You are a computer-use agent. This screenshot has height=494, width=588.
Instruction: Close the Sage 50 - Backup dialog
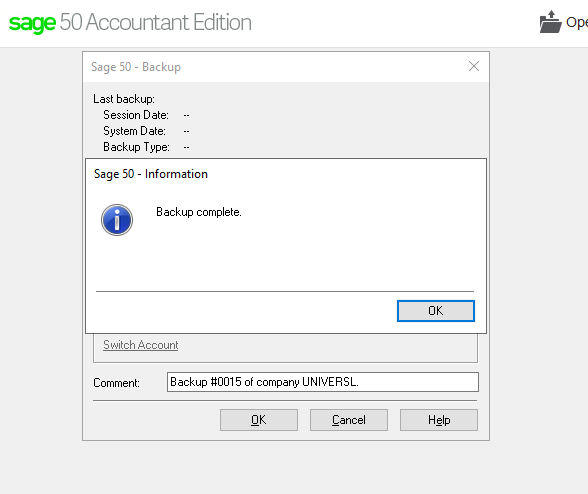(474, 66)
